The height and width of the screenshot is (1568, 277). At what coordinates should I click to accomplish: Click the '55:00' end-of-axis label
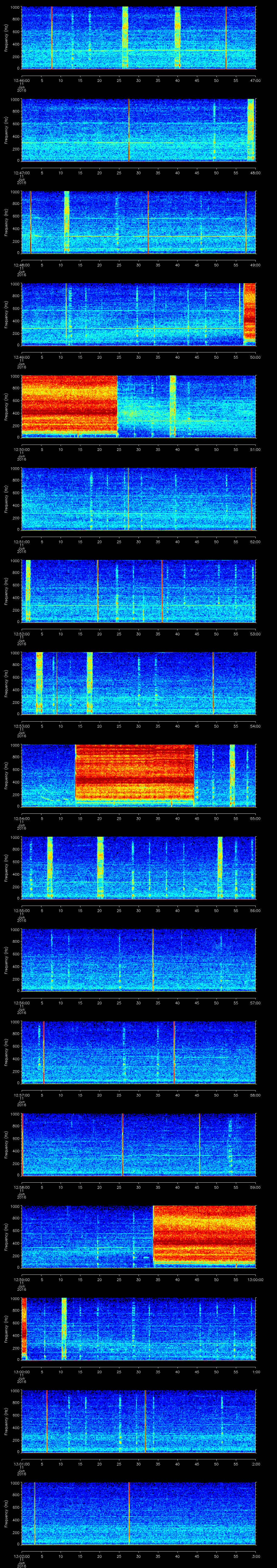(255, 818)
